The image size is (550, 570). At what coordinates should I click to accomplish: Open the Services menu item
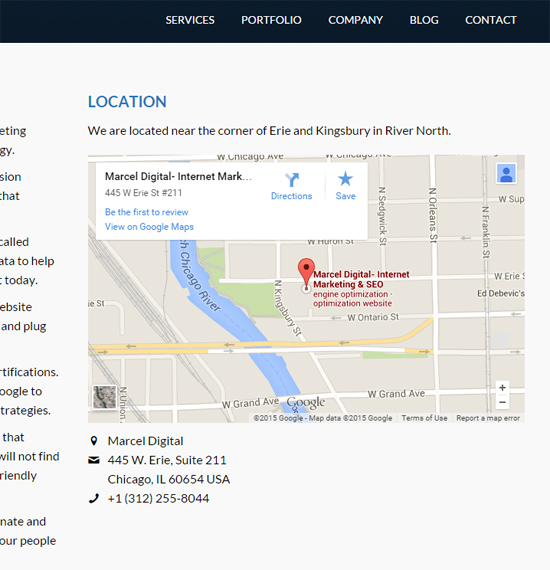click(x=190, y=20)
